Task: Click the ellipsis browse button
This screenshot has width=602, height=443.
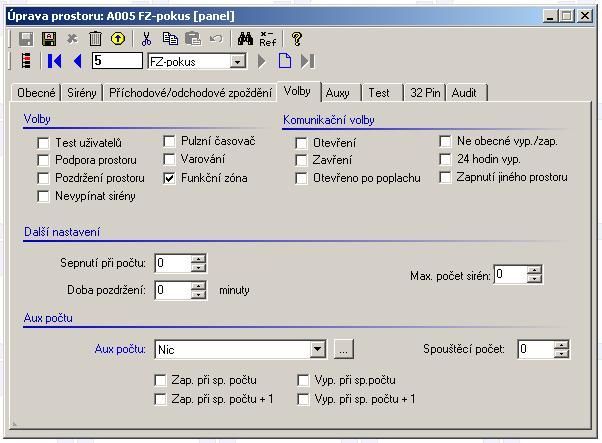Action: click(x=343, y=349)
